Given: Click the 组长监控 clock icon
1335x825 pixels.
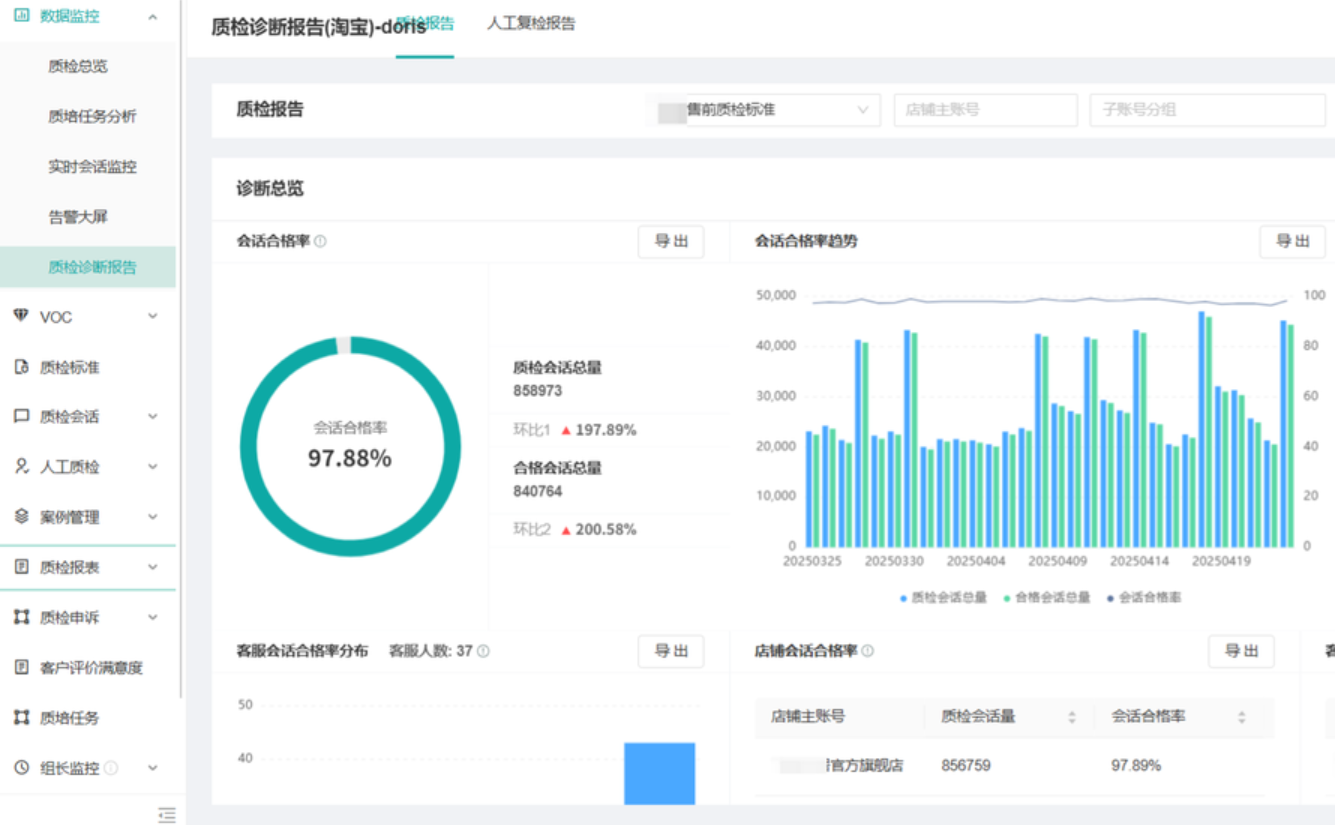Looking at the screenshot, I should coord(21,768).
